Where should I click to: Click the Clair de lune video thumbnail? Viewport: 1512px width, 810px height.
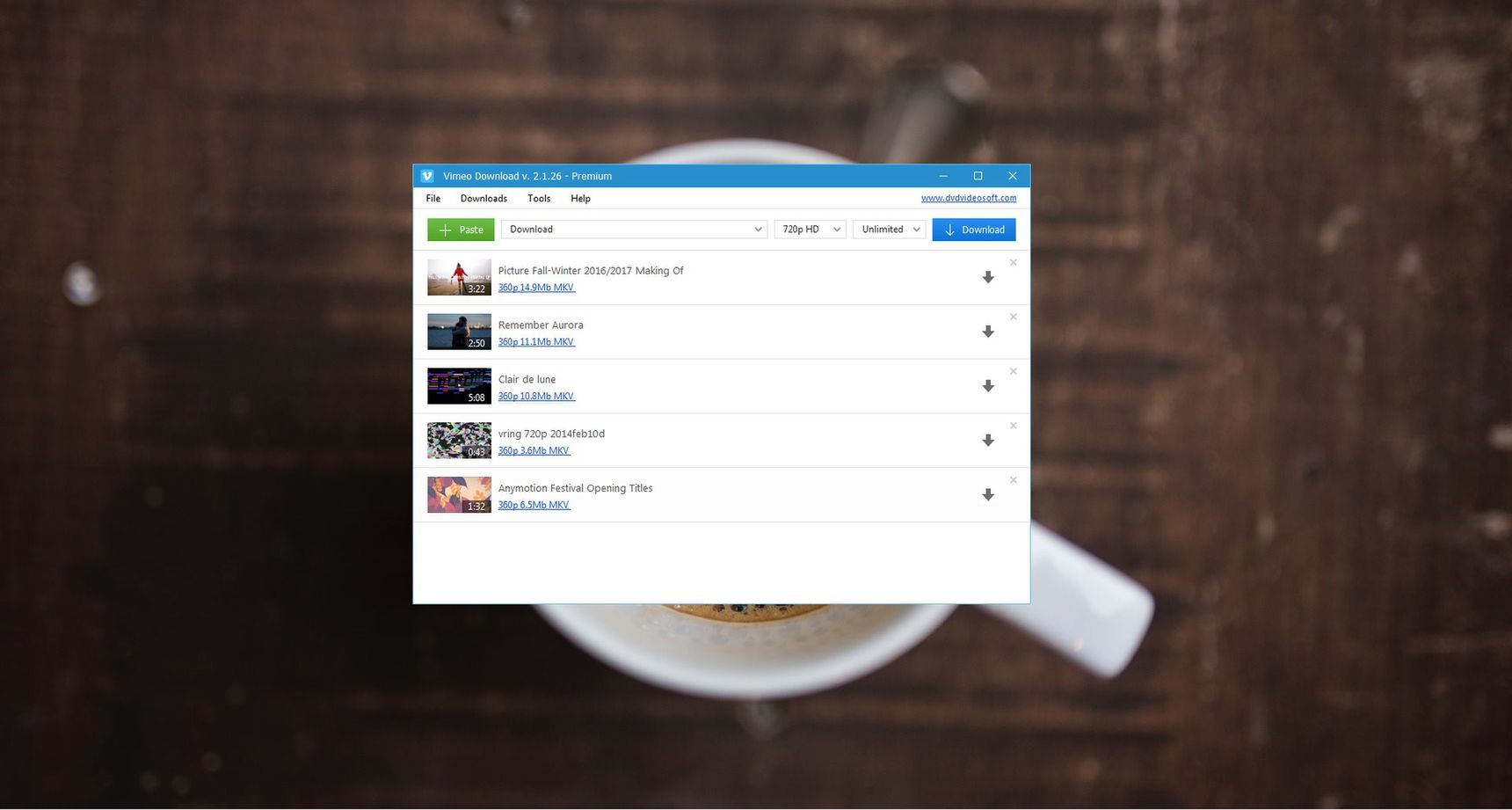(x=459, y=386)
